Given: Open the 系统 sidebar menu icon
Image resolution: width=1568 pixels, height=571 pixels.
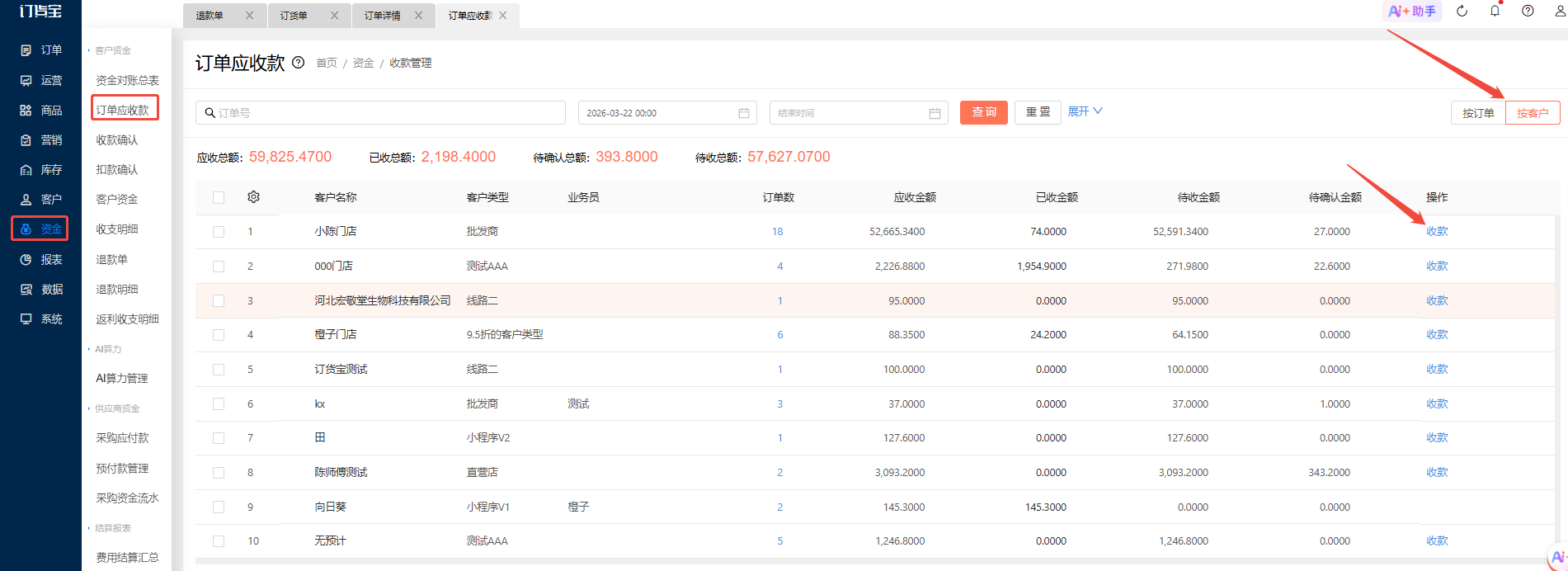Looking at the screenshot, I should [26, 319].
